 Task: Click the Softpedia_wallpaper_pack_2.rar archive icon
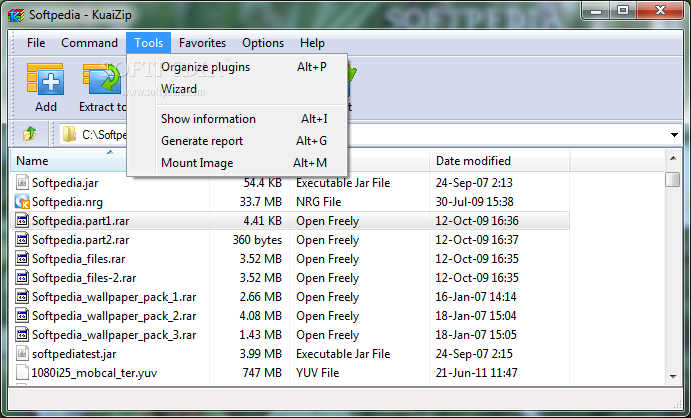click(22, 315)
